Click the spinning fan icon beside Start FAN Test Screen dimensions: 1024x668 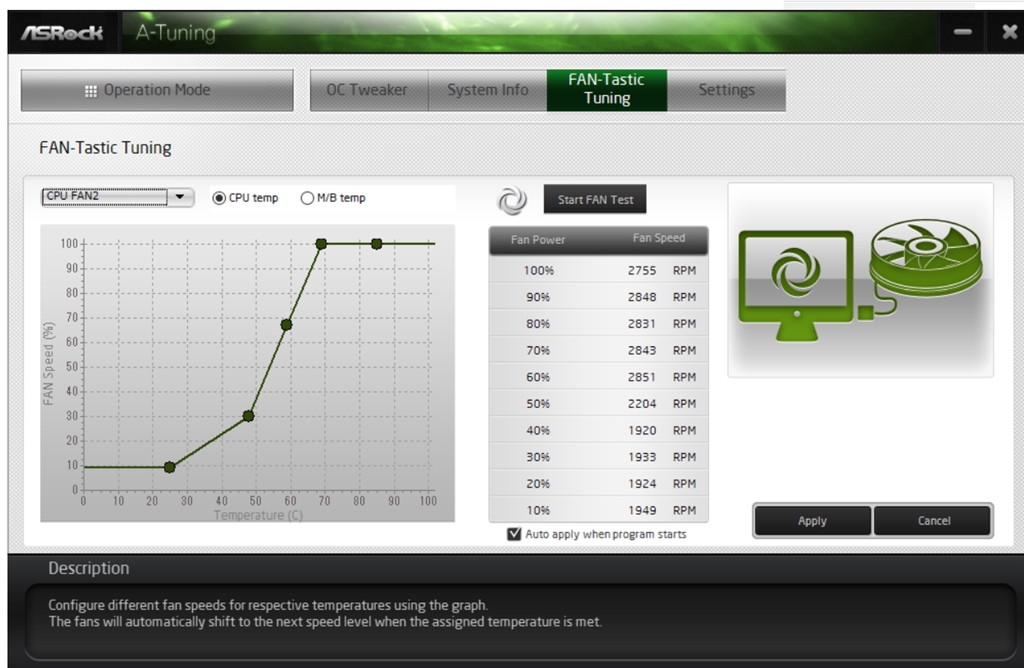512,200
